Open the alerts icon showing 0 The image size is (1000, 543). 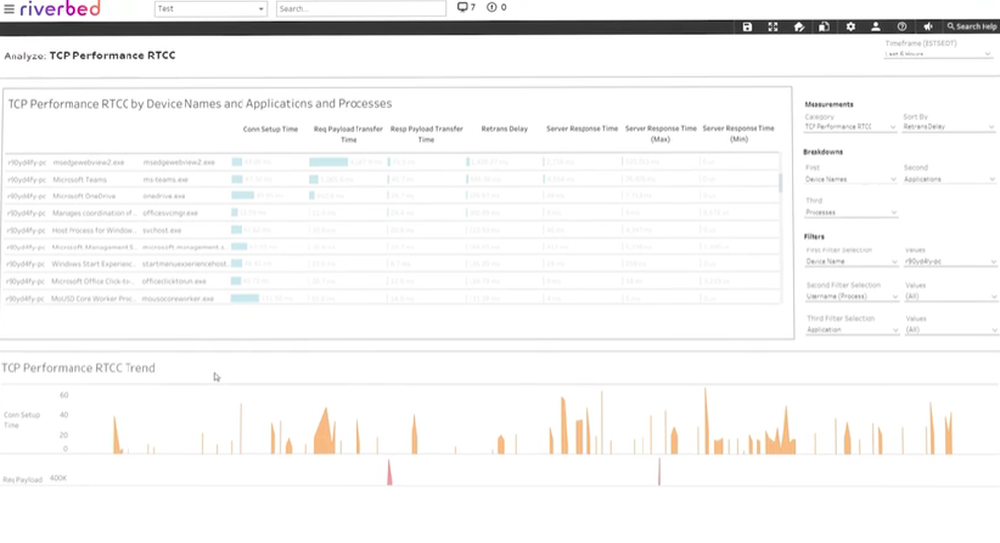(x=496, y=8)
